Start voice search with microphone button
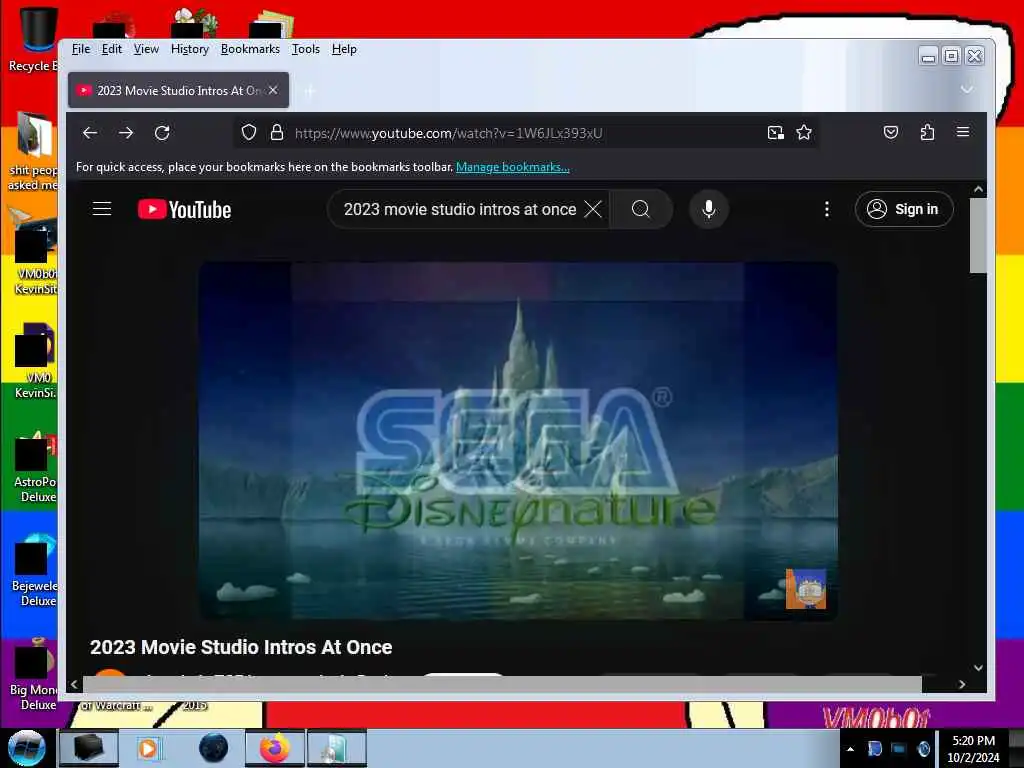The height and width of the screenshot is (768, 1024). click(709, 209)
